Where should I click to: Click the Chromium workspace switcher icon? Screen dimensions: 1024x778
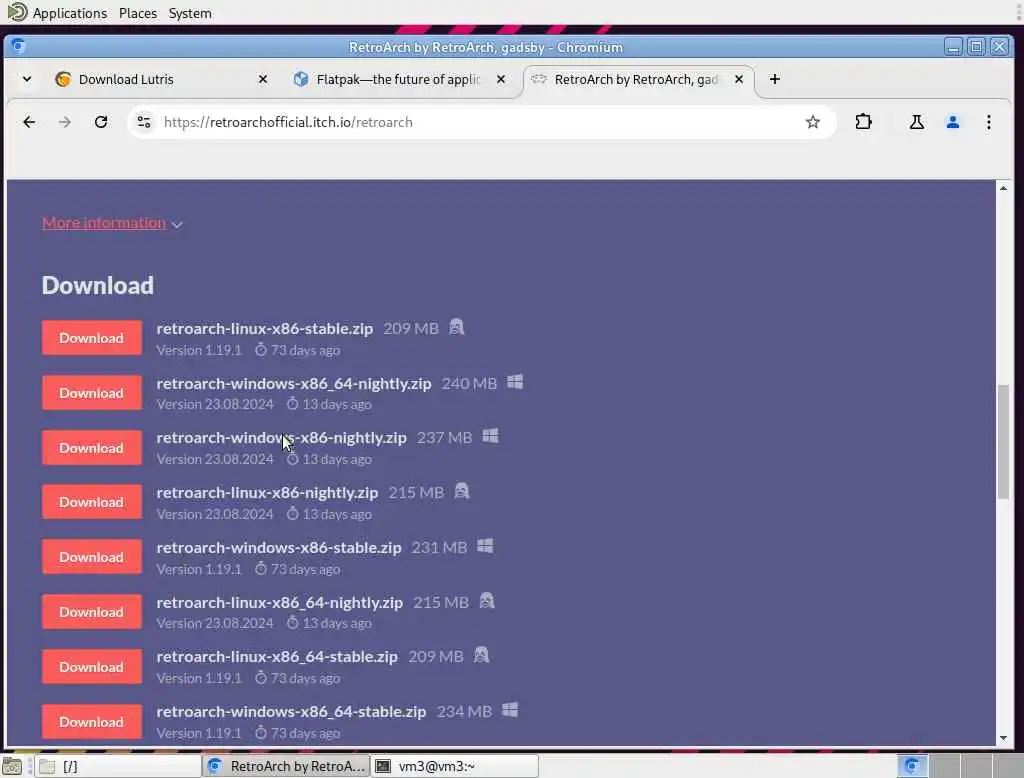pos(912,766)
